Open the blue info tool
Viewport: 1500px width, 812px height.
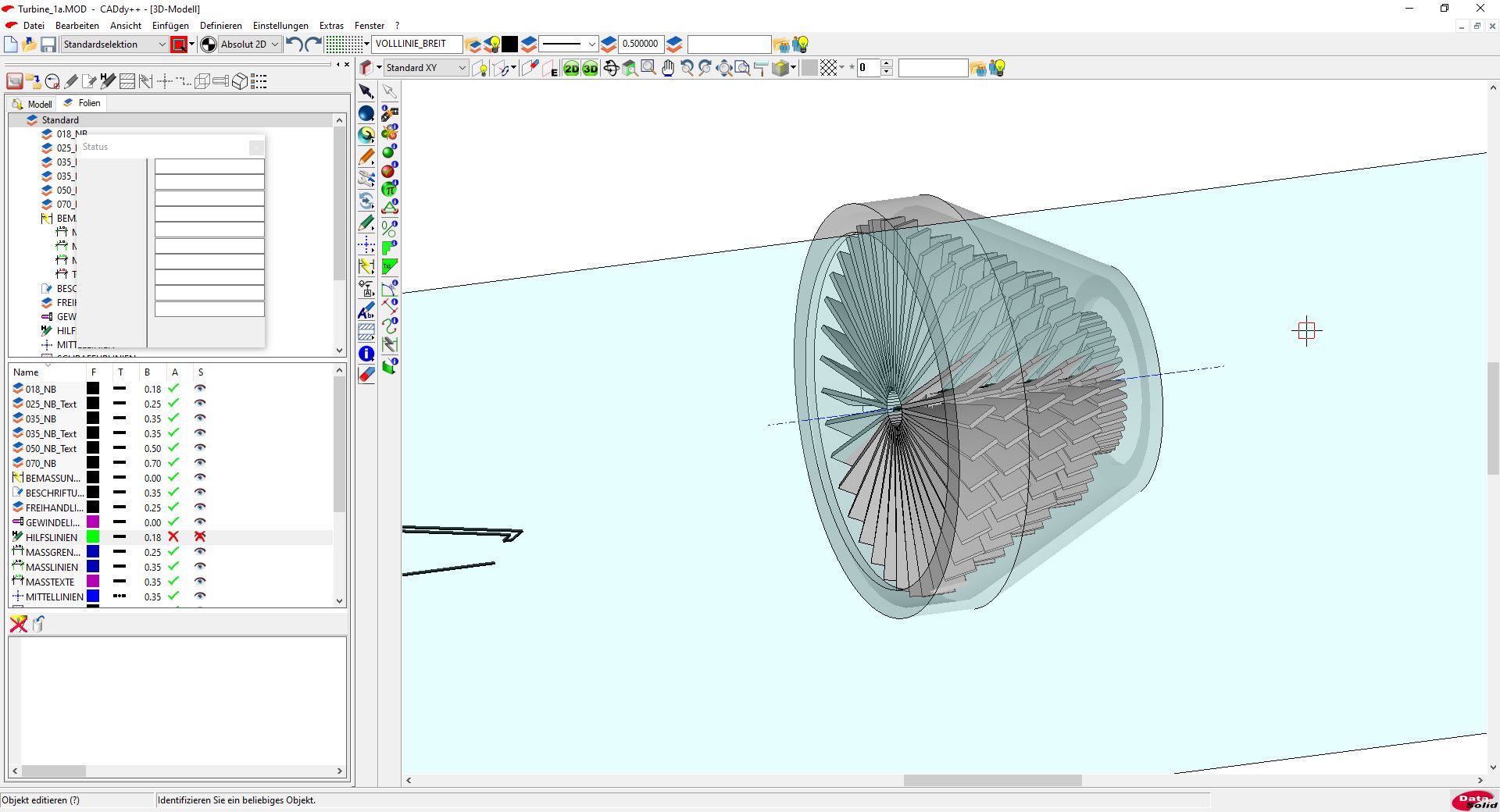pyautogui.click(x=366, y=354)
